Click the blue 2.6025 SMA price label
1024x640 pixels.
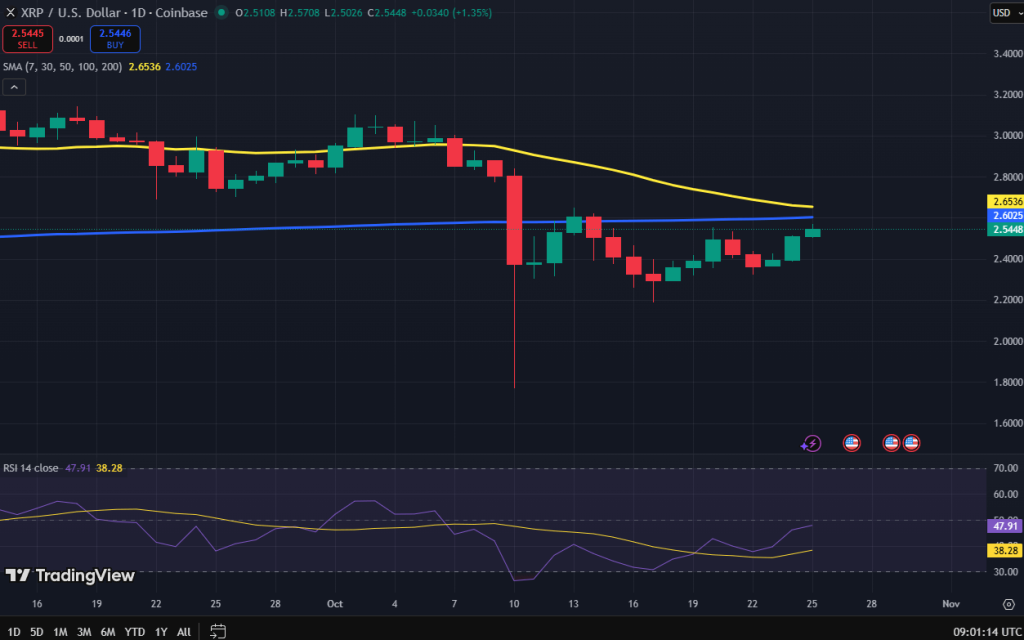pos(1007,216)
